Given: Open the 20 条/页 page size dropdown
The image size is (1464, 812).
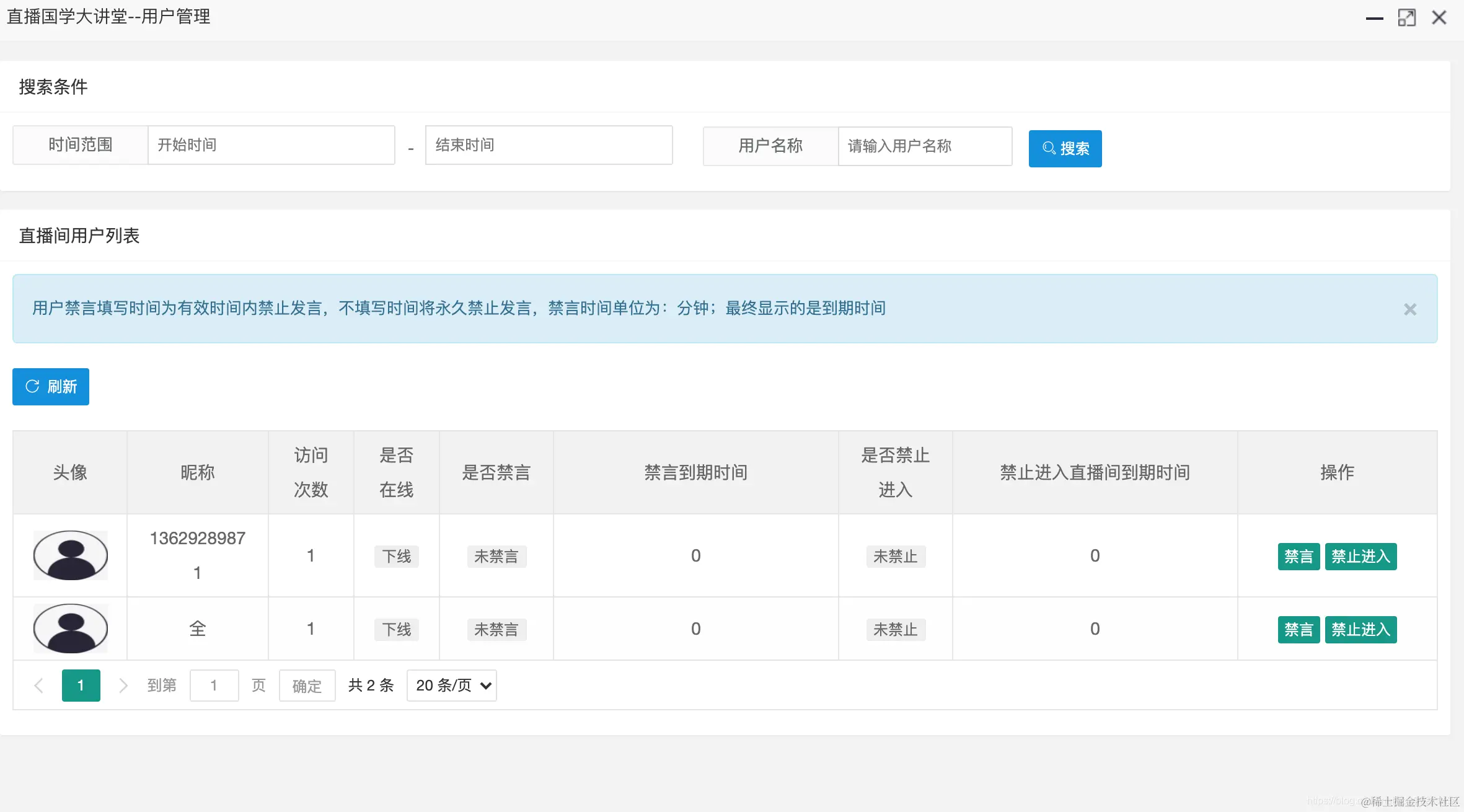Looking at the screenshot, I should [x=451, y=685].
